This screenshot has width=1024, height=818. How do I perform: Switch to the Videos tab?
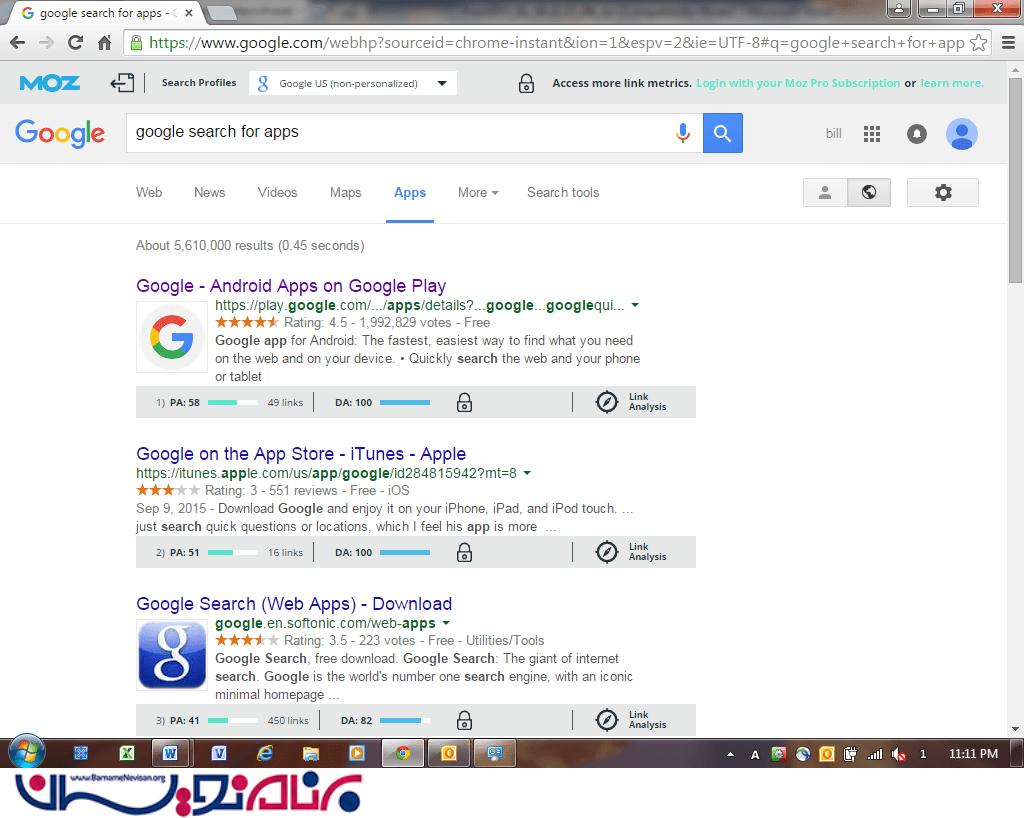tap(278, 193)
